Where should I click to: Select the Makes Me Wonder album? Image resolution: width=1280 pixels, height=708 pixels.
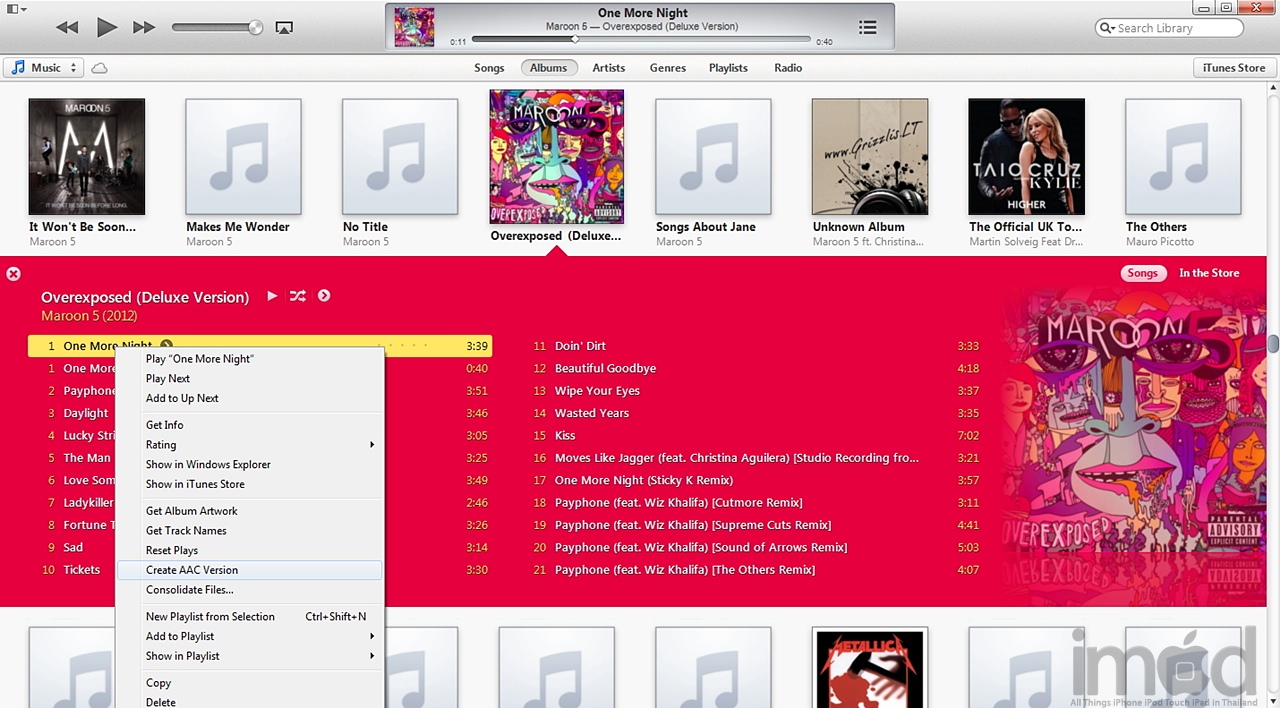[243, 156]
